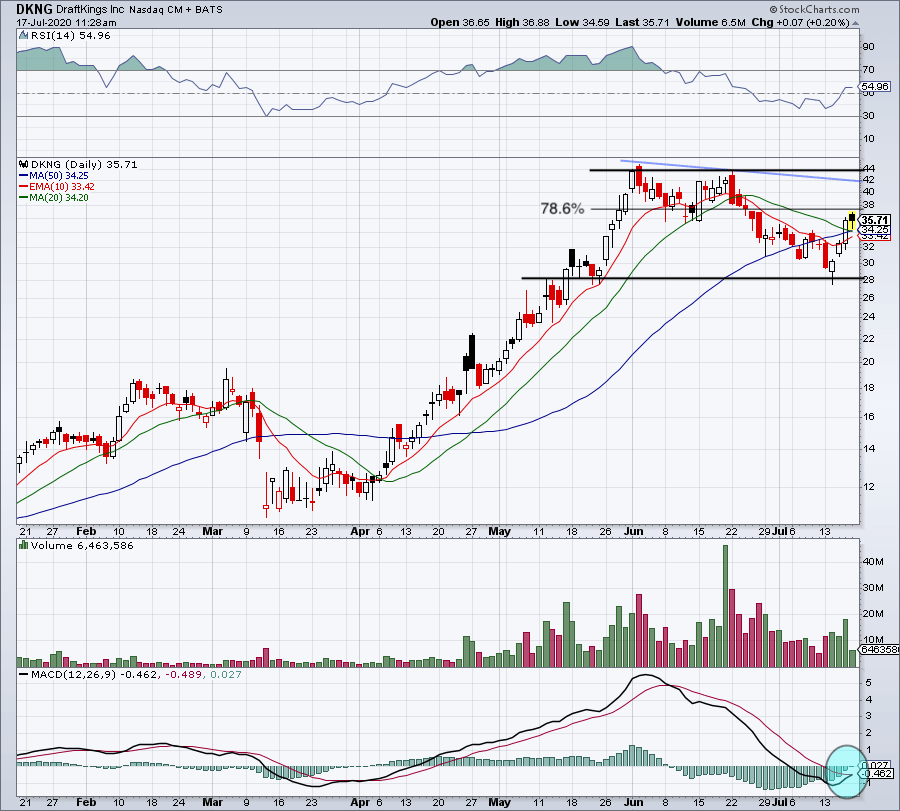The height and width of the screenshot is (811, 900).
Task: Click the yellow-highlighted latest candlestick
Action: click(851, 220)
